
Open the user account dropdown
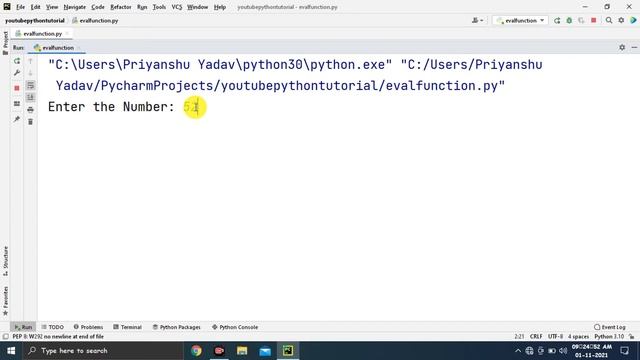coord(477,20)
